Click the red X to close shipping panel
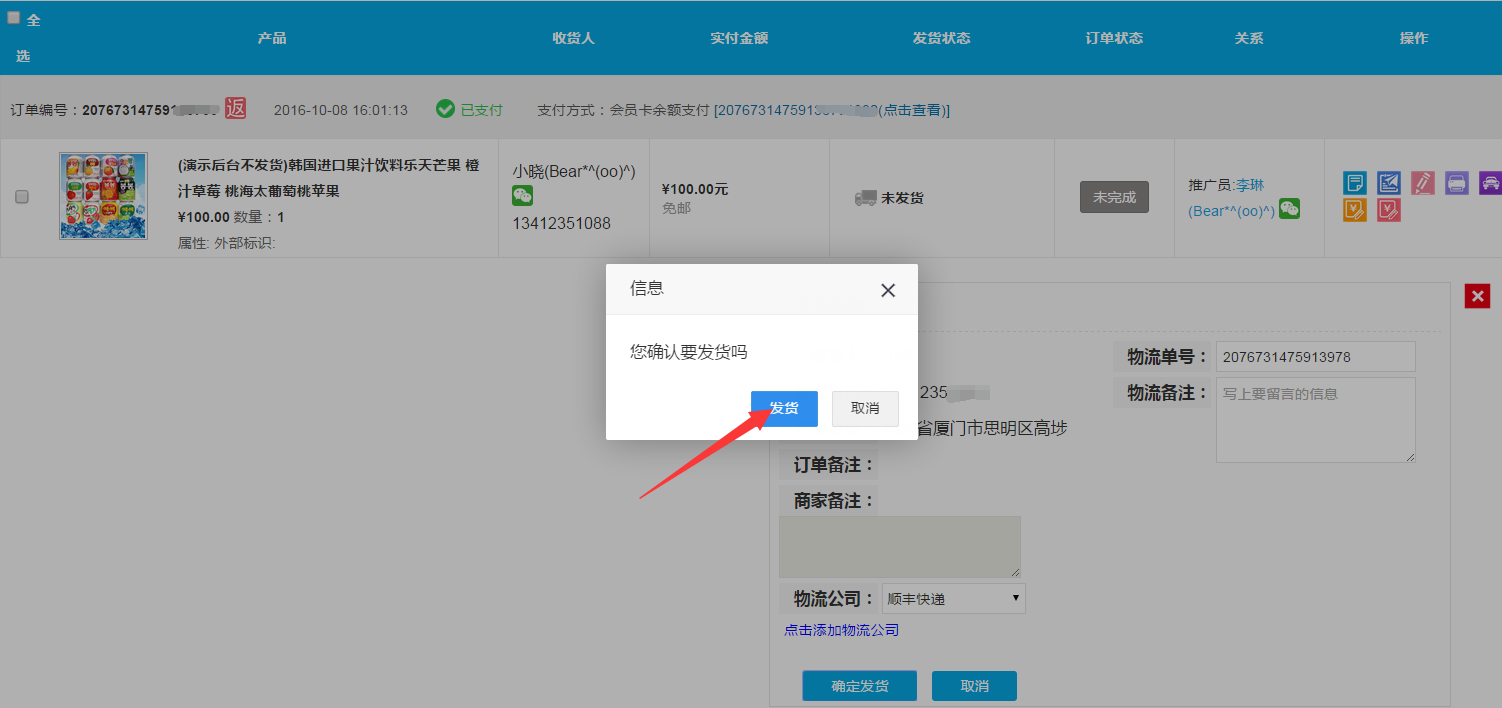Screen dimensions: 1502x708 [x=1477, y=296]
